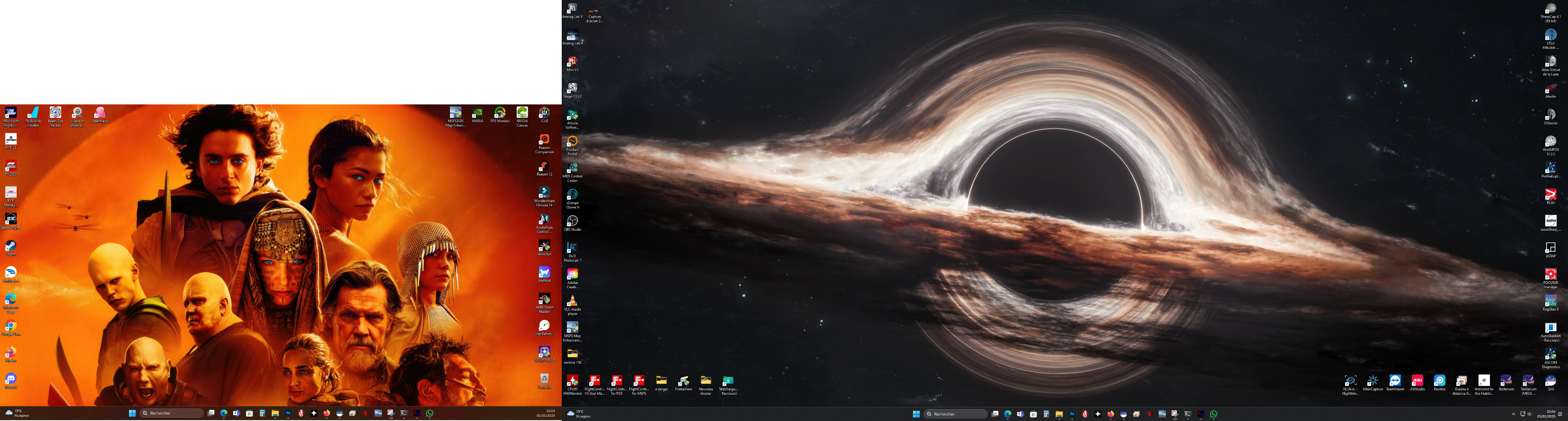The image size is (1568, 421).
Task: Select the 'a ranger' folder icon
Action: (x=661, y=383)
